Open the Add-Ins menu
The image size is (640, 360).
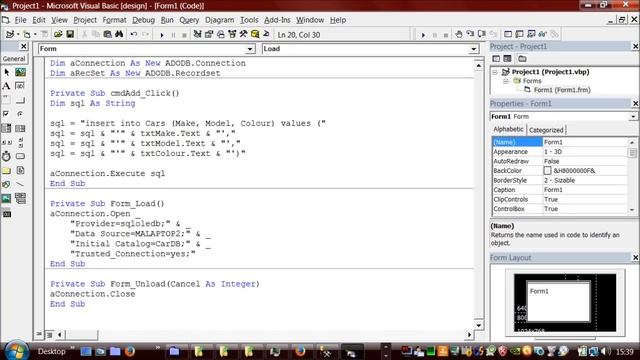coord(277,20)
